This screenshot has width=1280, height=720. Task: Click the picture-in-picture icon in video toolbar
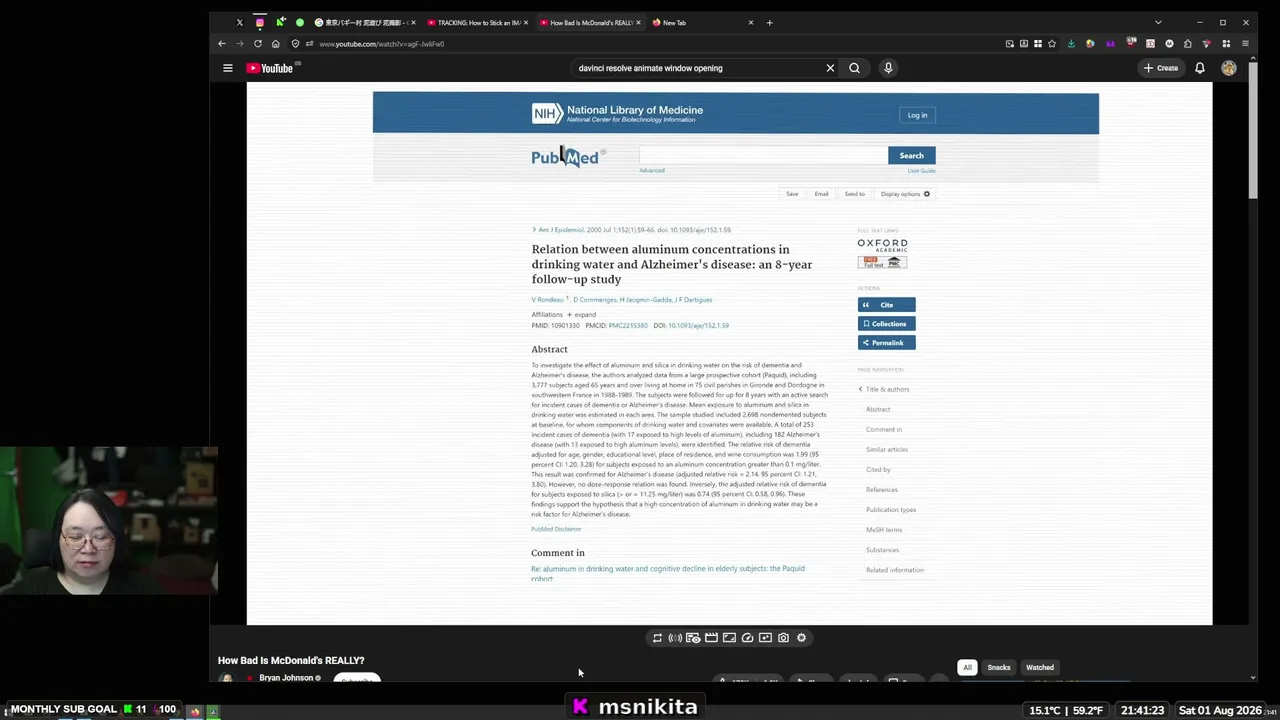coord(765,638)
